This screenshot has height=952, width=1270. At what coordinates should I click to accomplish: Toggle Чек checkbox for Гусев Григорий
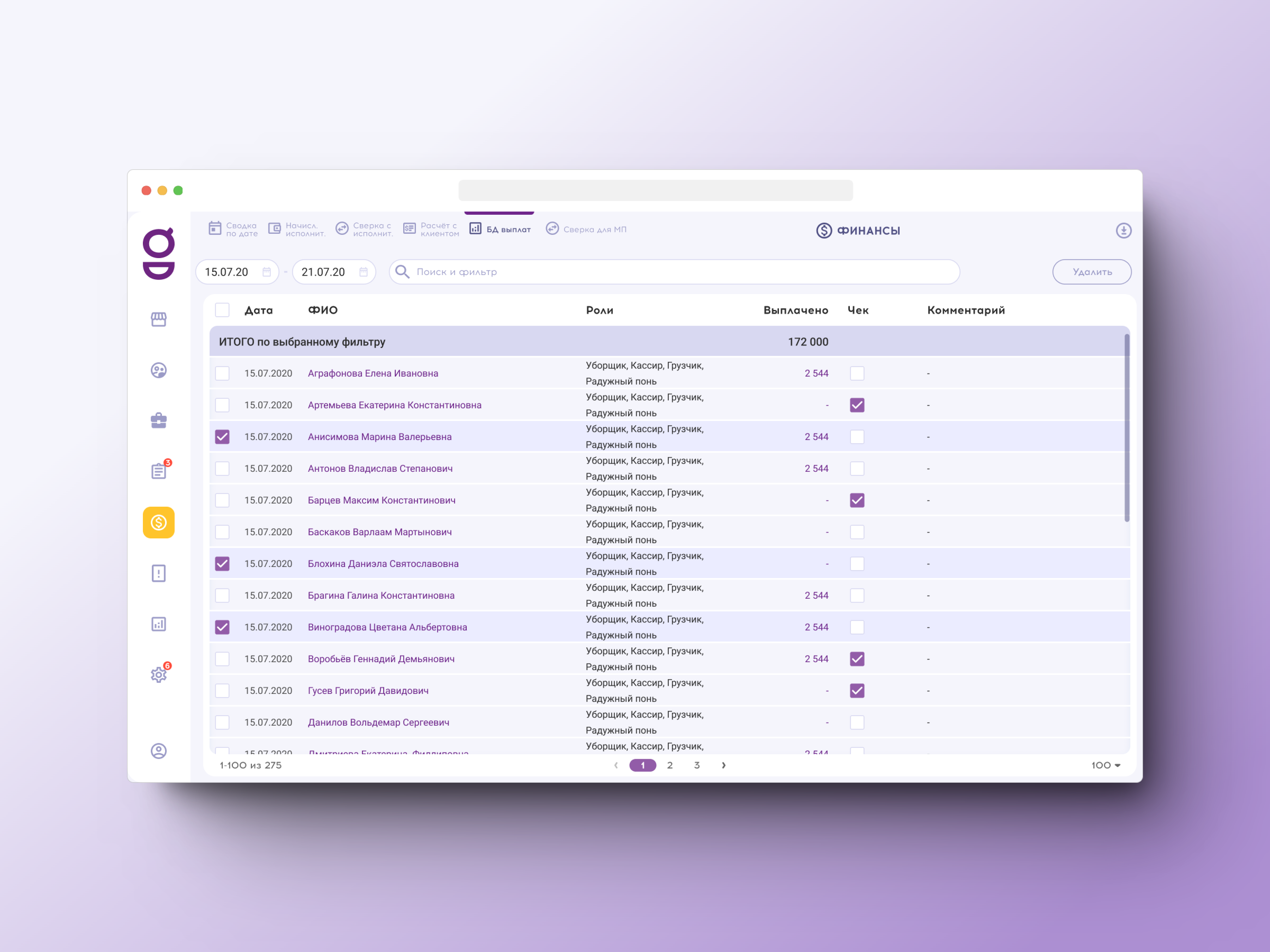(857, 690)
